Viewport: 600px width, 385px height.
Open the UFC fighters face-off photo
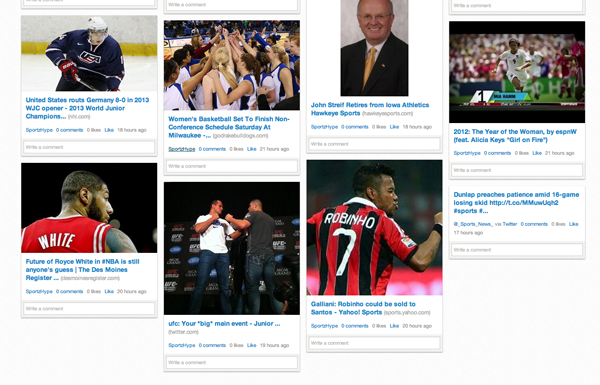pos(232,248)
